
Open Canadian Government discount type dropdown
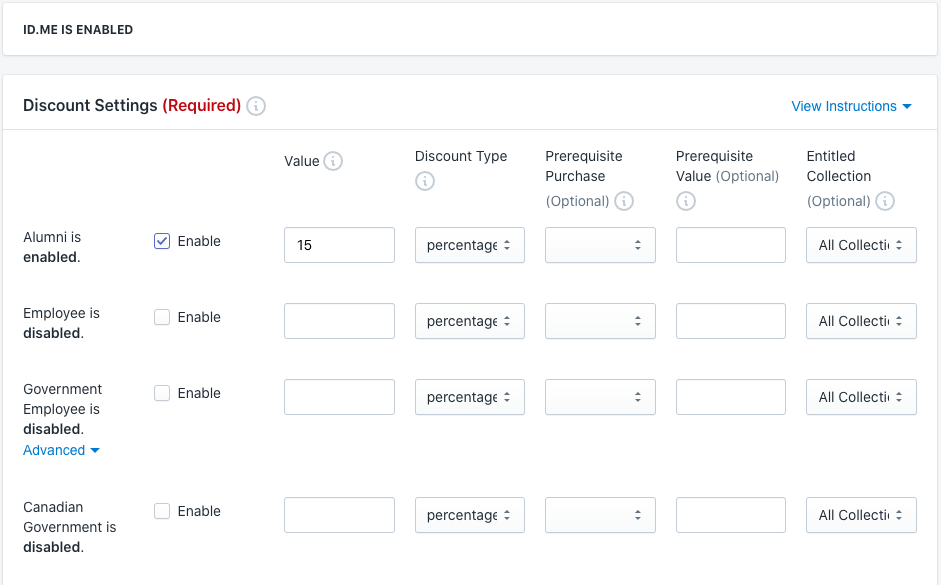470,515
